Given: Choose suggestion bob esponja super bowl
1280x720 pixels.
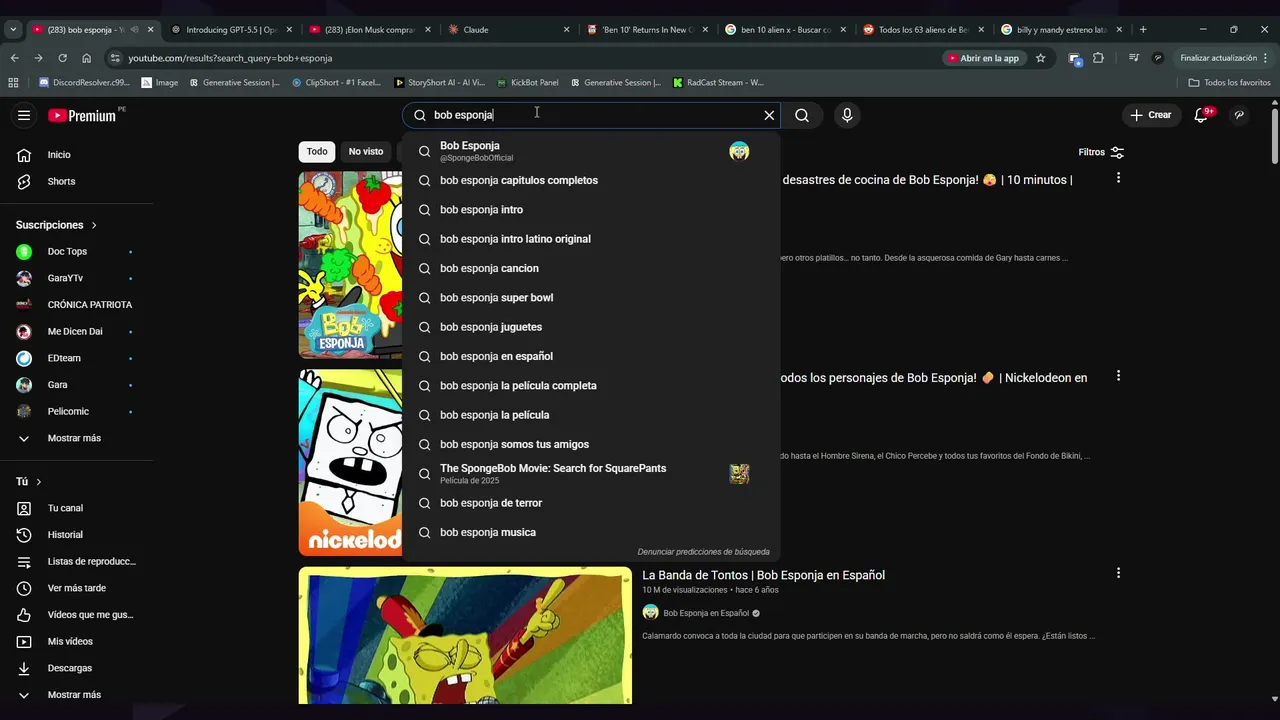Looking at the screenshot, I should (x=591, y=298).
